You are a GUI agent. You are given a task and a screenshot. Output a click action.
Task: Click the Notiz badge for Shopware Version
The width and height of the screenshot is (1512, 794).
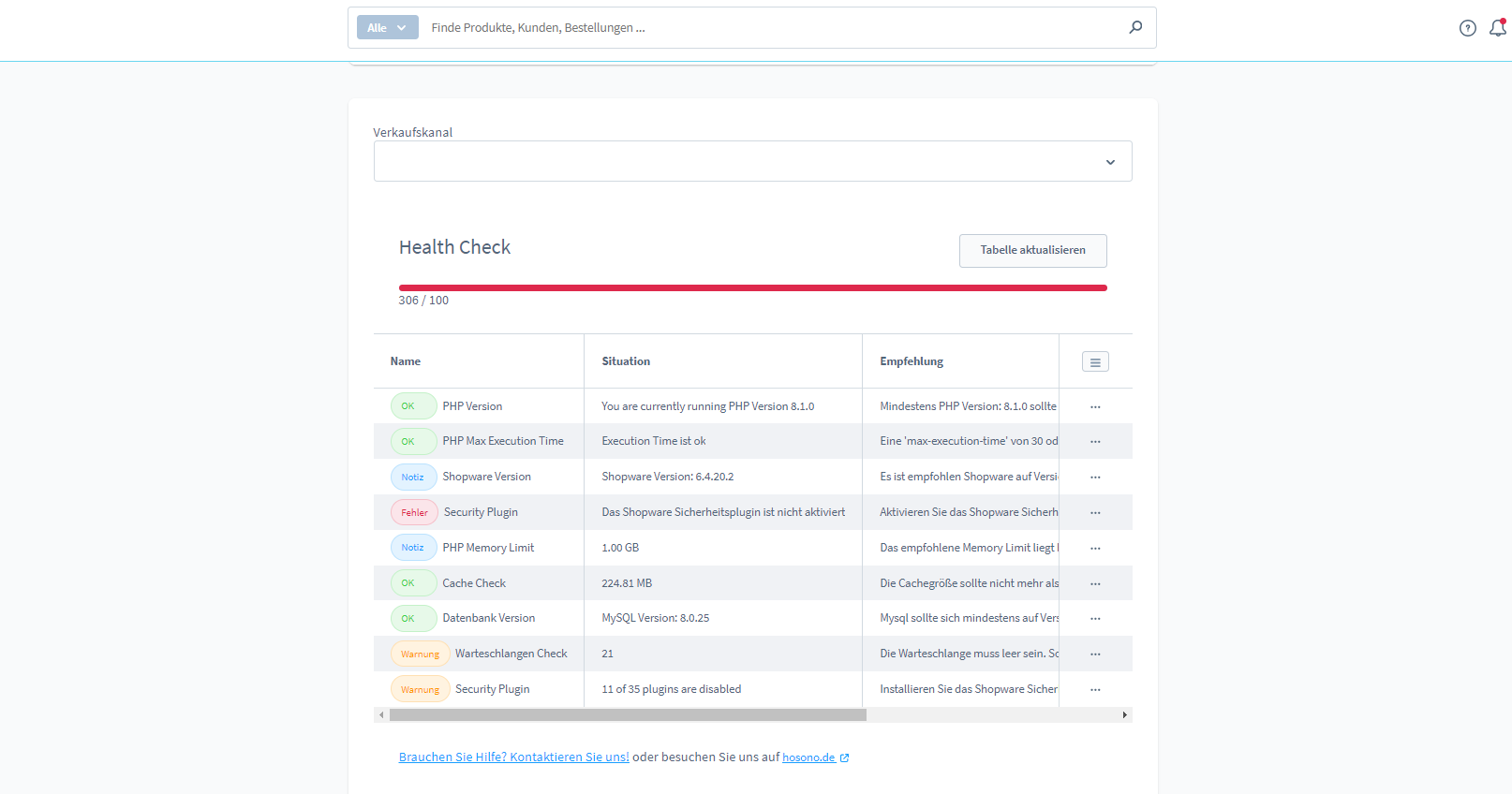(x=413, y=478)
